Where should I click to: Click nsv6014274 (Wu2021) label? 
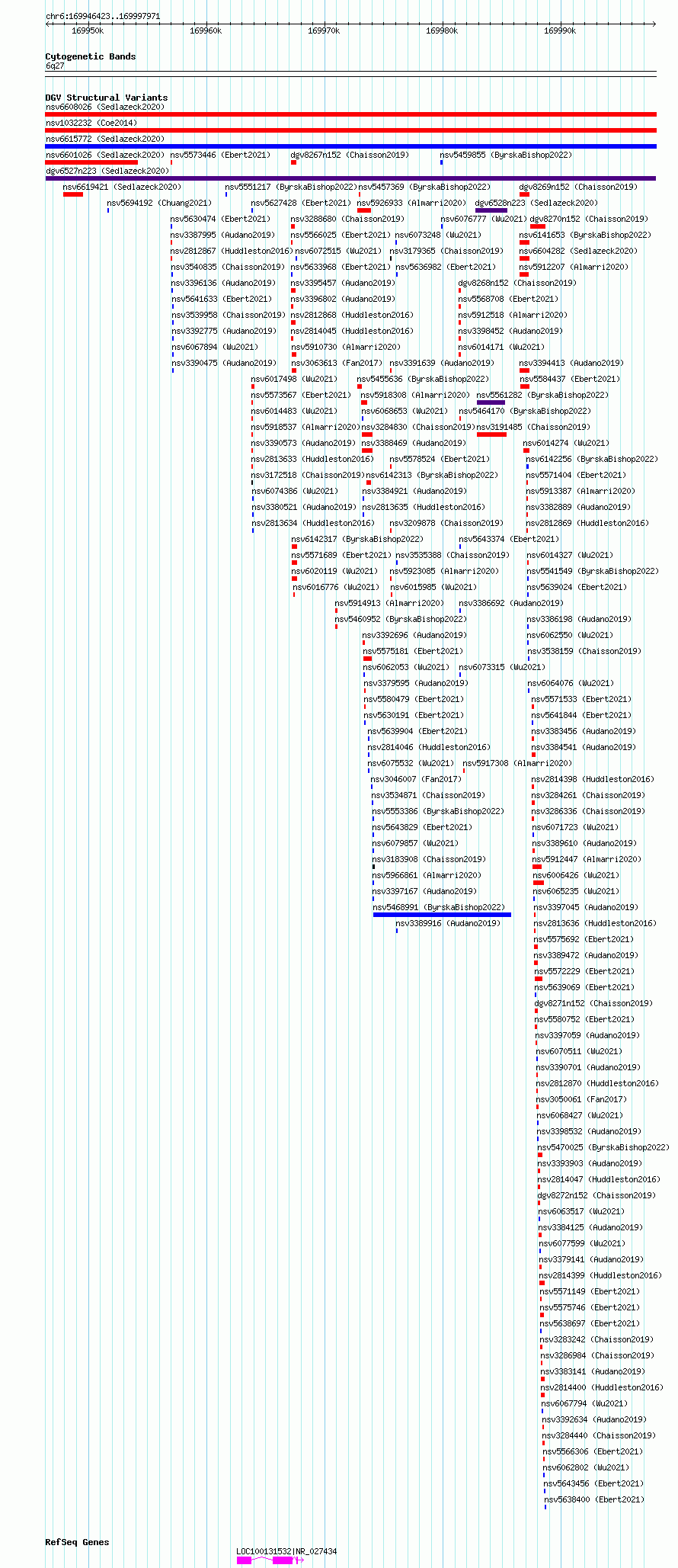pos(566,444)
